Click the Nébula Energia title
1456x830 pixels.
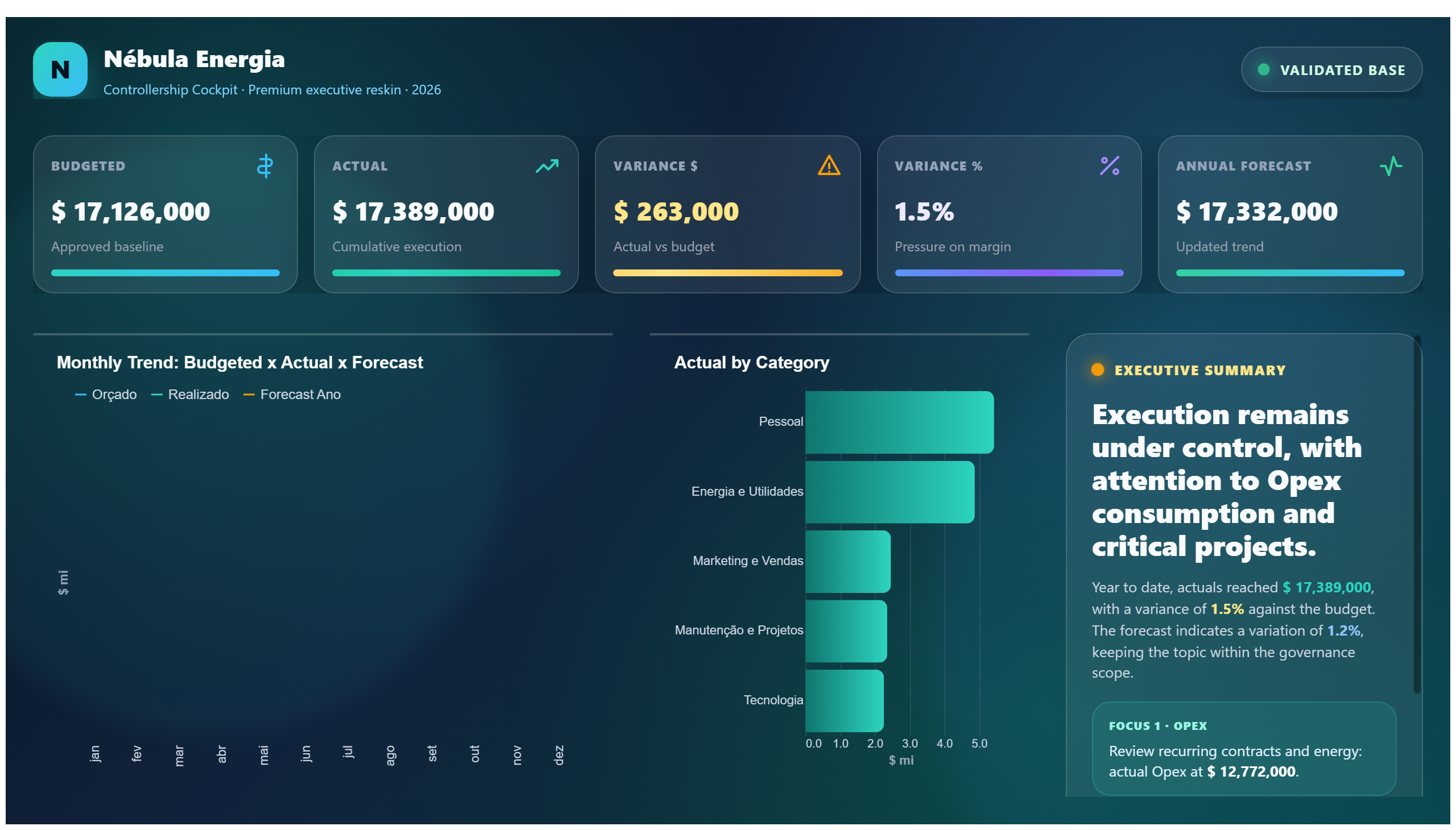click(x=194, y=59)
